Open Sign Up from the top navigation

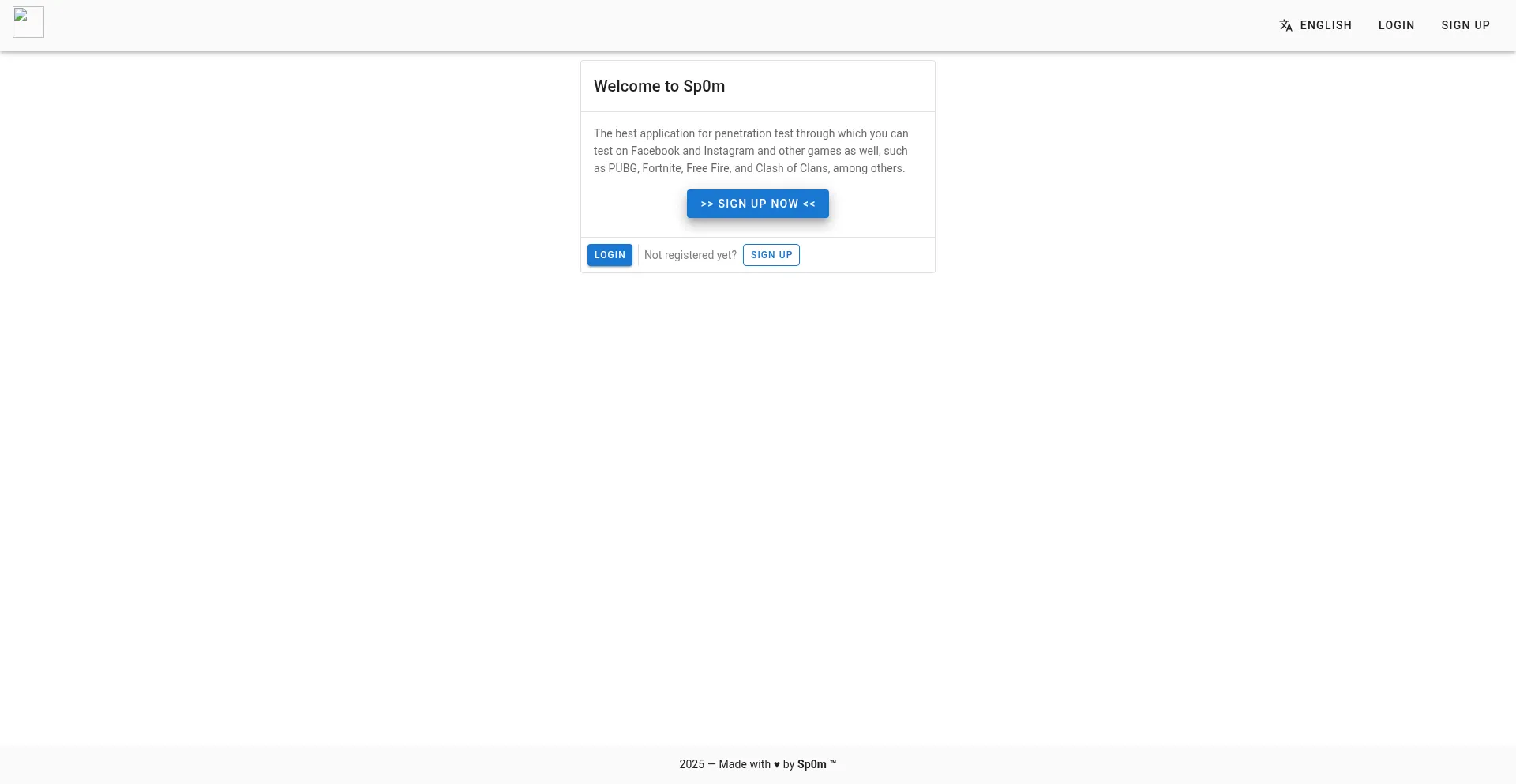[1465, 25]
